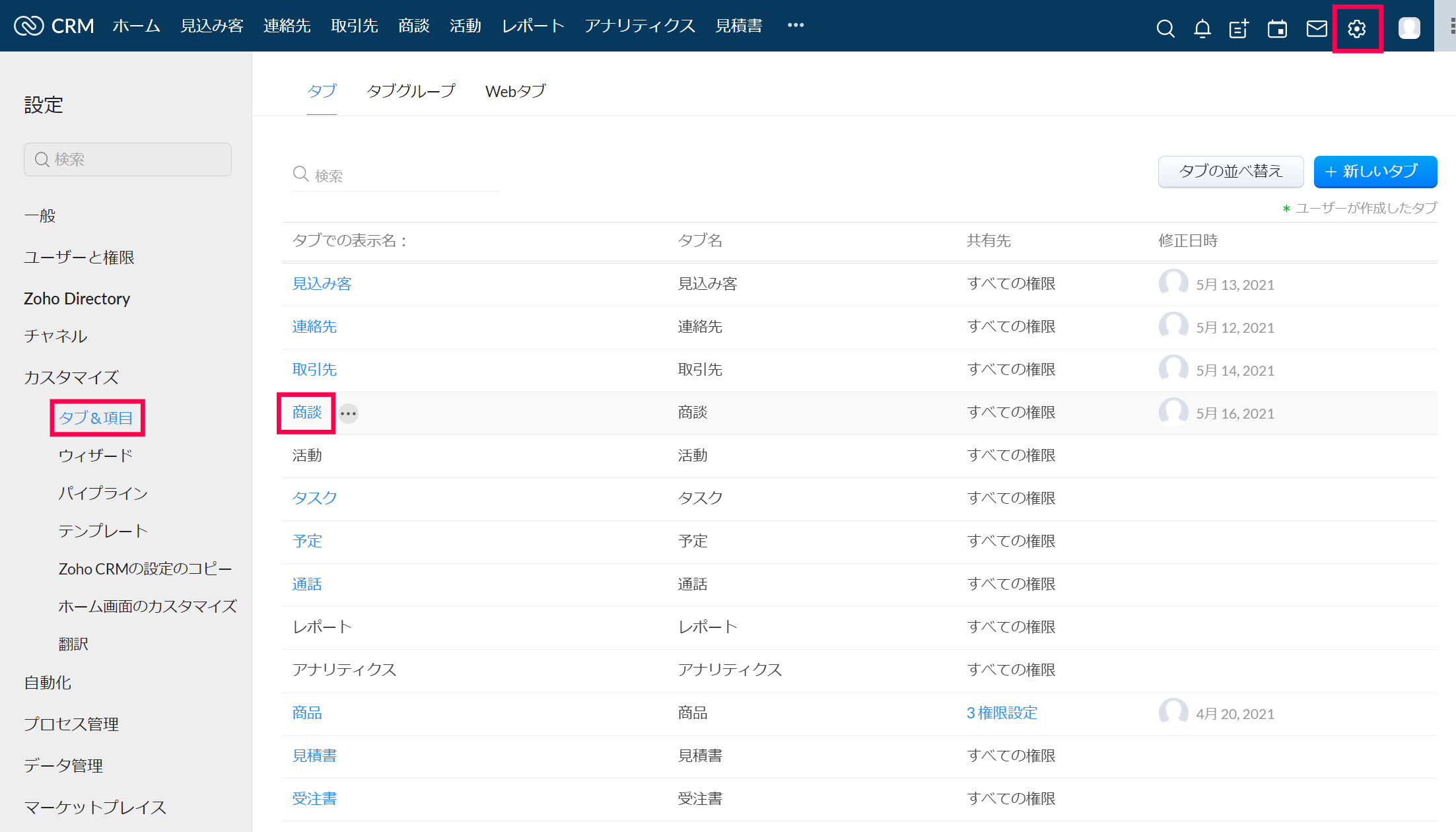Click the タブの並べ替え button
1456x832 pixels.
pyautogui.click(x=1231, y=172)
